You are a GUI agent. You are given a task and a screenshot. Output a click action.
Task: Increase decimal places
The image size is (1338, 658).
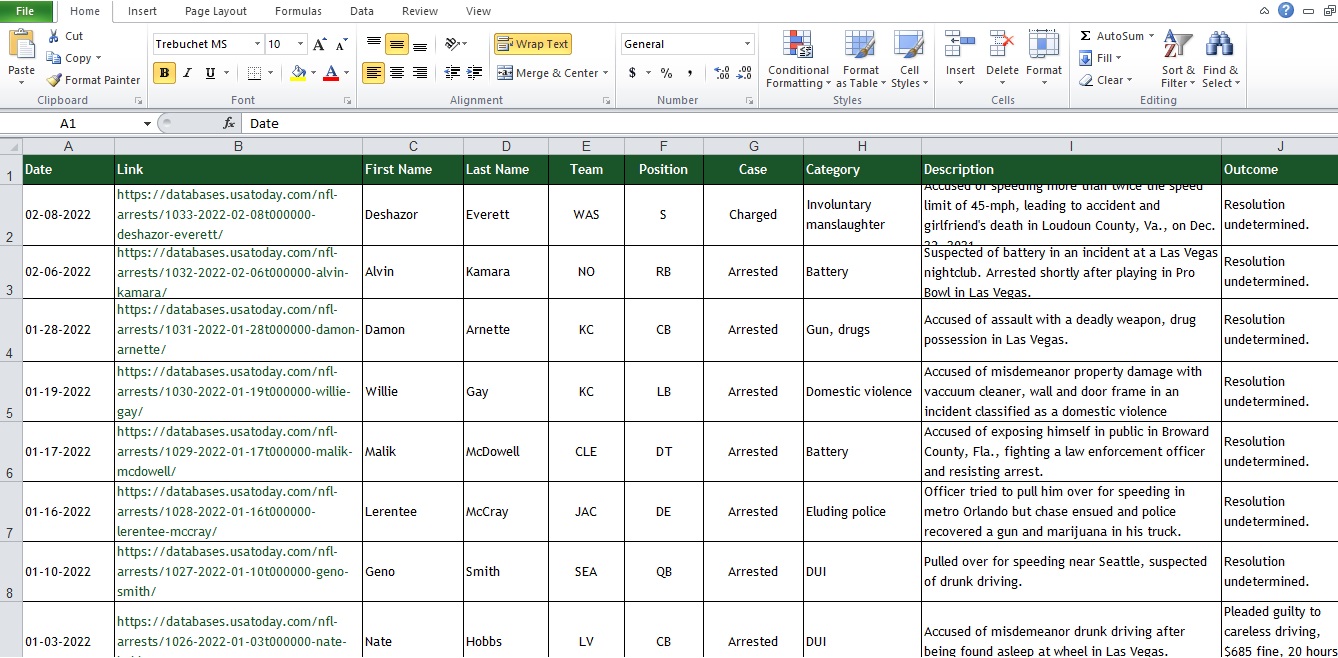(x=722, y=73)
